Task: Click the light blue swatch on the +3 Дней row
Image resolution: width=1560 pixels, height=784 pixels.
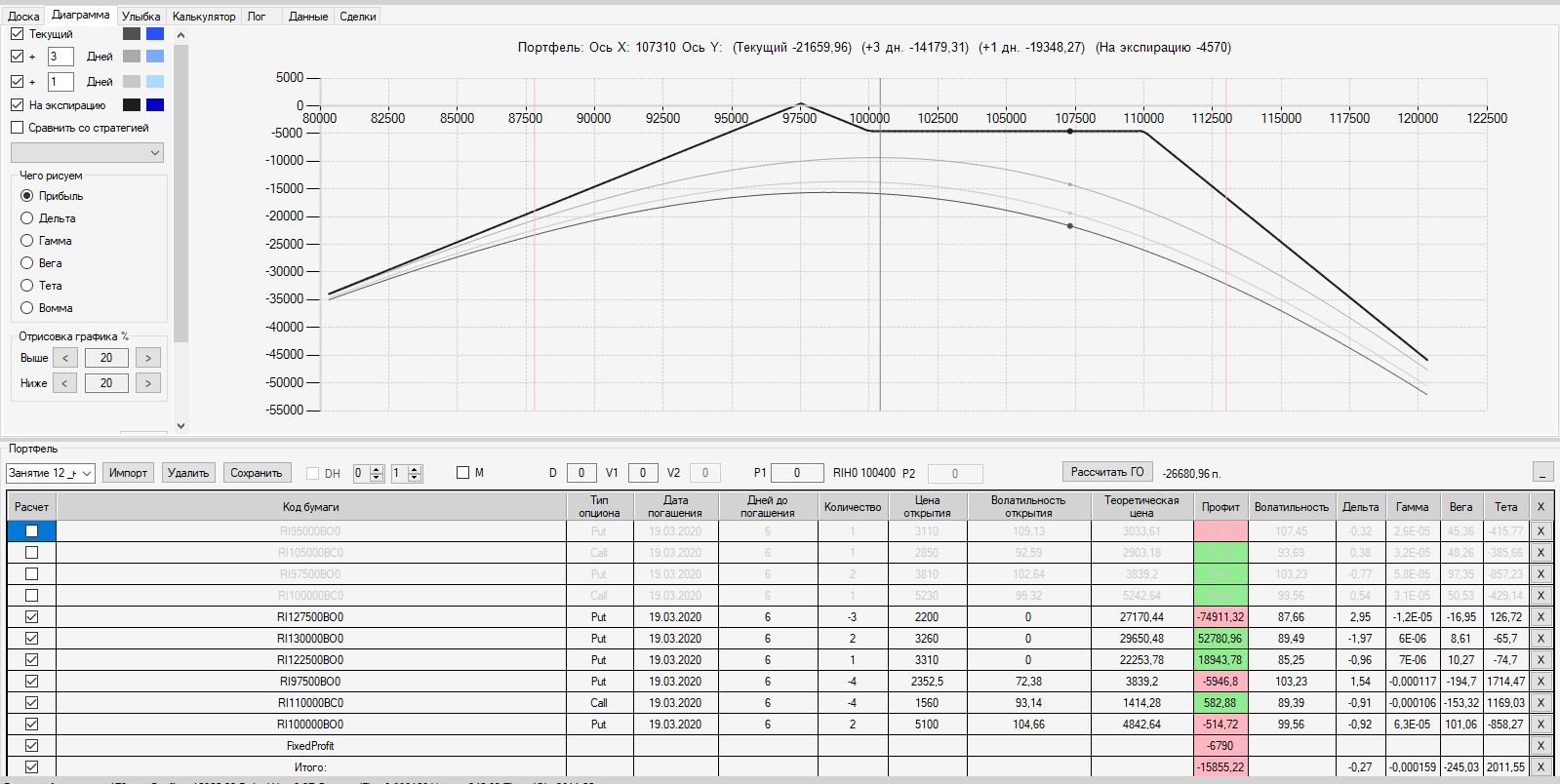Action: 155,57
